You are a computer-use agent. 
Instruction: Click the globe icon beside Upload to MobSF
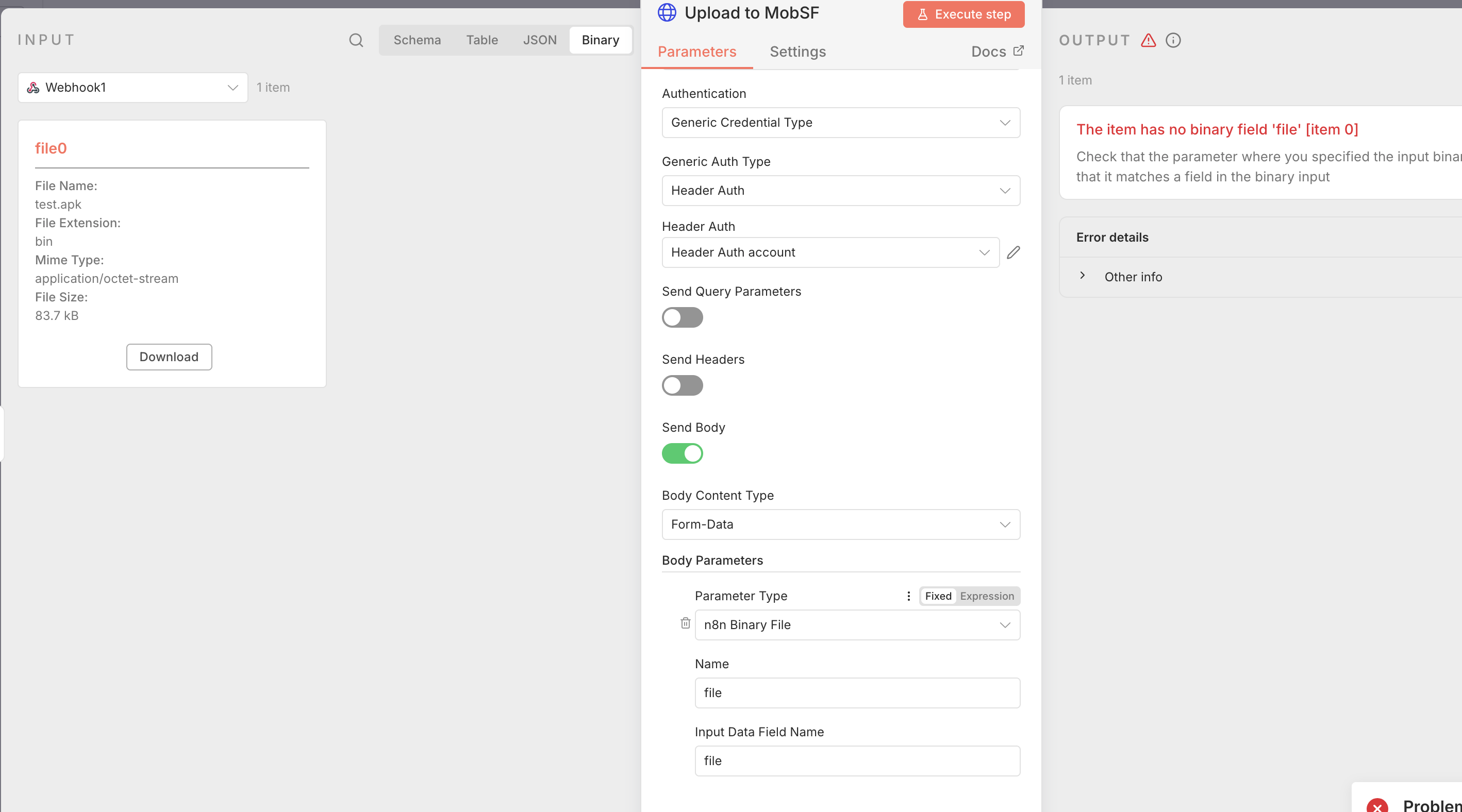click(x=667, y=12)
